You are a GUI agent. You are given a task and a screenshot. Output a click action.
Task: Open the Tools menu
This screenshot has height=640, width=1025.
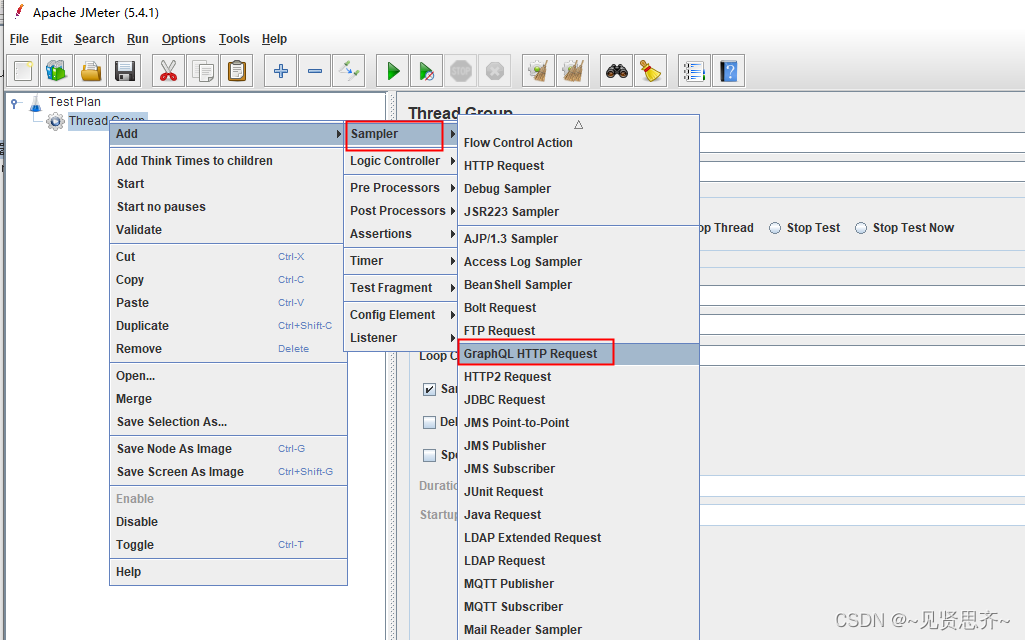point(234,39)
